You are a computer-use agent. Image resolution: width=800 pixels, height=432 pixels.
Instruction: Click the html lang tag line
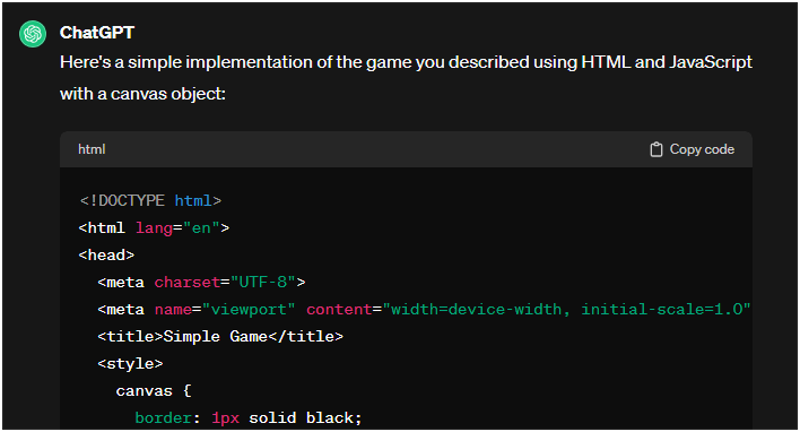[154, 227]
